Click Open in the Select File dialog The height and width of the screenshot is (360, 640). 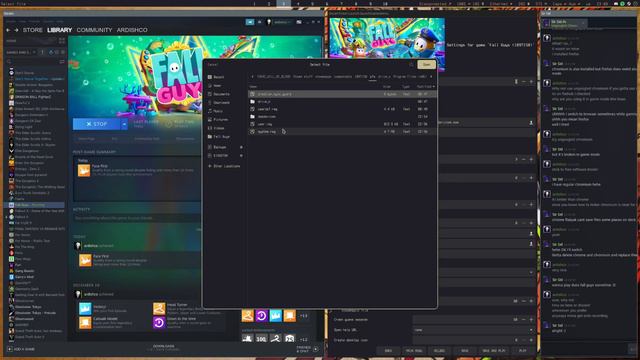(x=426, y=64)
